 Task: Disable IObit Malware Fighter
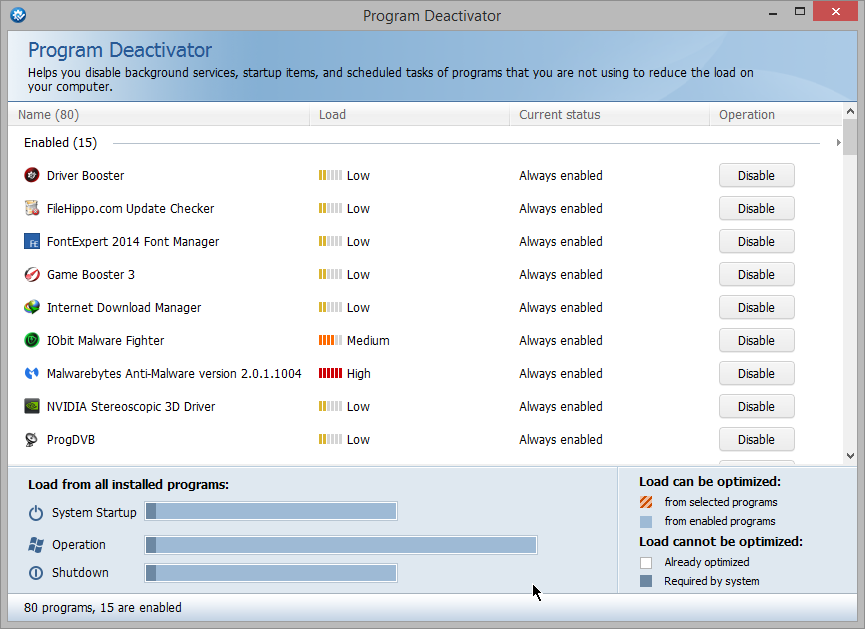click(756, 340)
